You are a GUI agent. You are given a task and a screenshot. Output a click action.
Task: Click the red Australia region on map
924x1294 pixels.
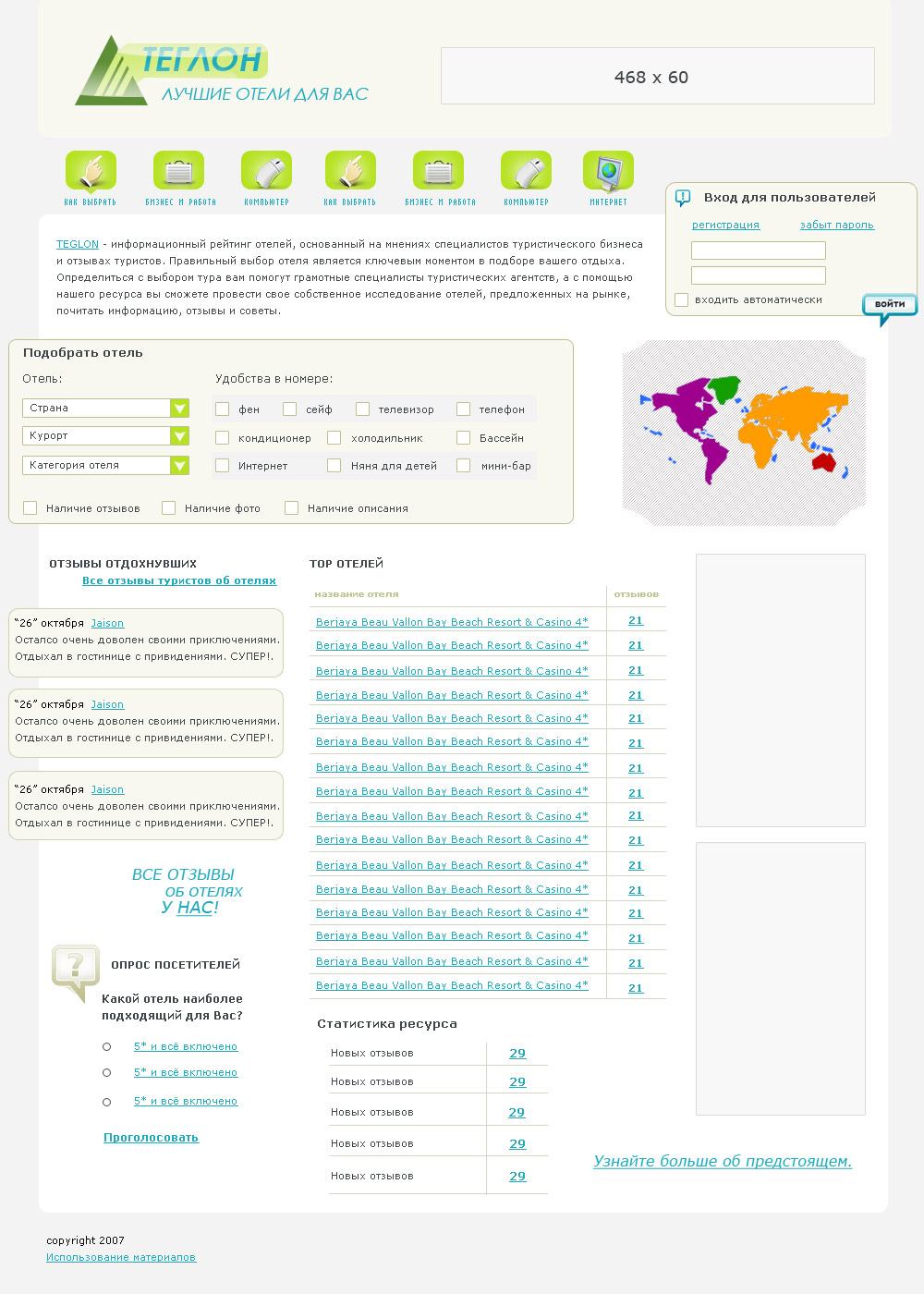click(x=822, y=462)
